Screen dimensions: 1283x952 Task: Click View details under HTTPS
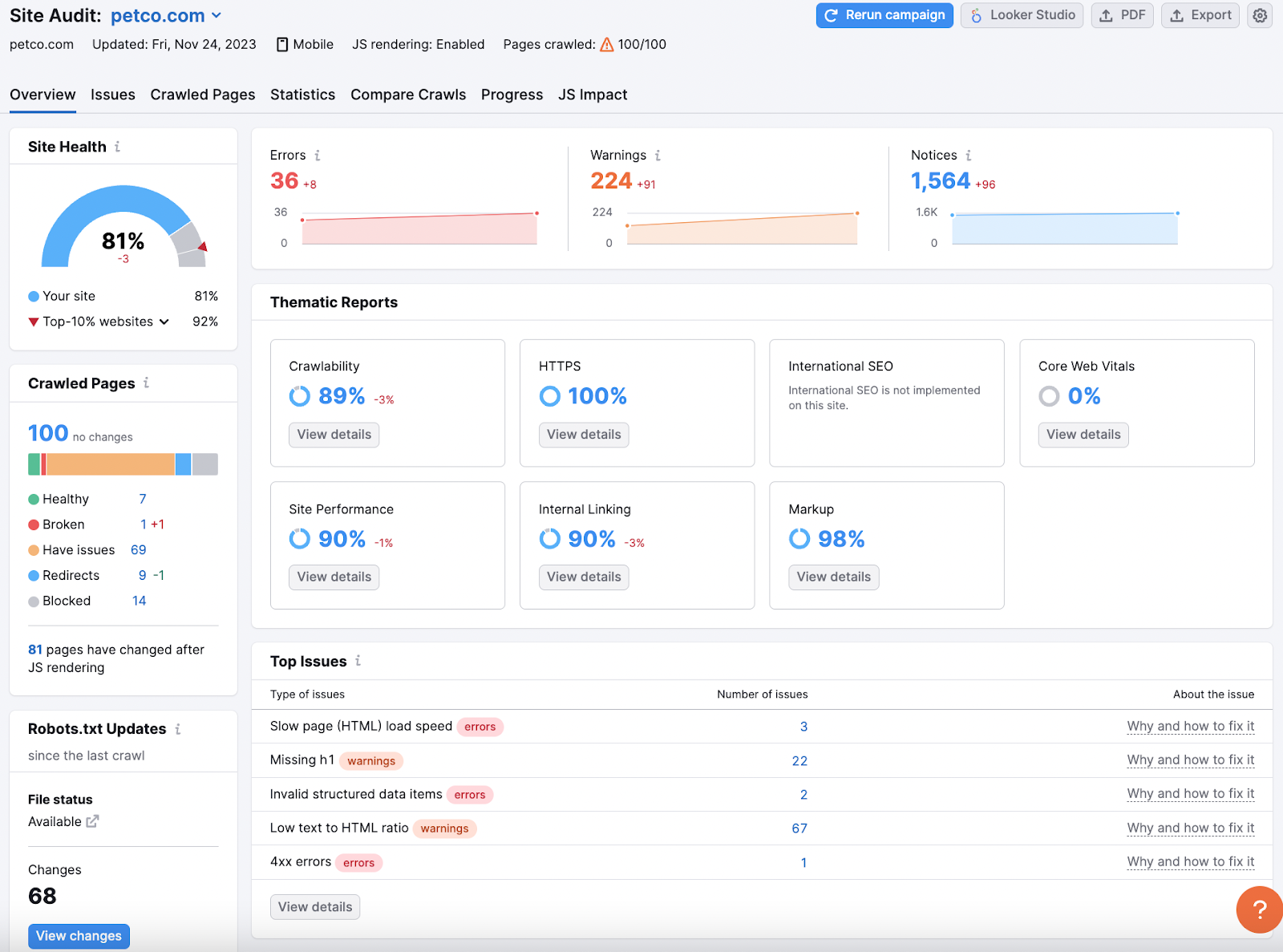[x=583, y=435]
